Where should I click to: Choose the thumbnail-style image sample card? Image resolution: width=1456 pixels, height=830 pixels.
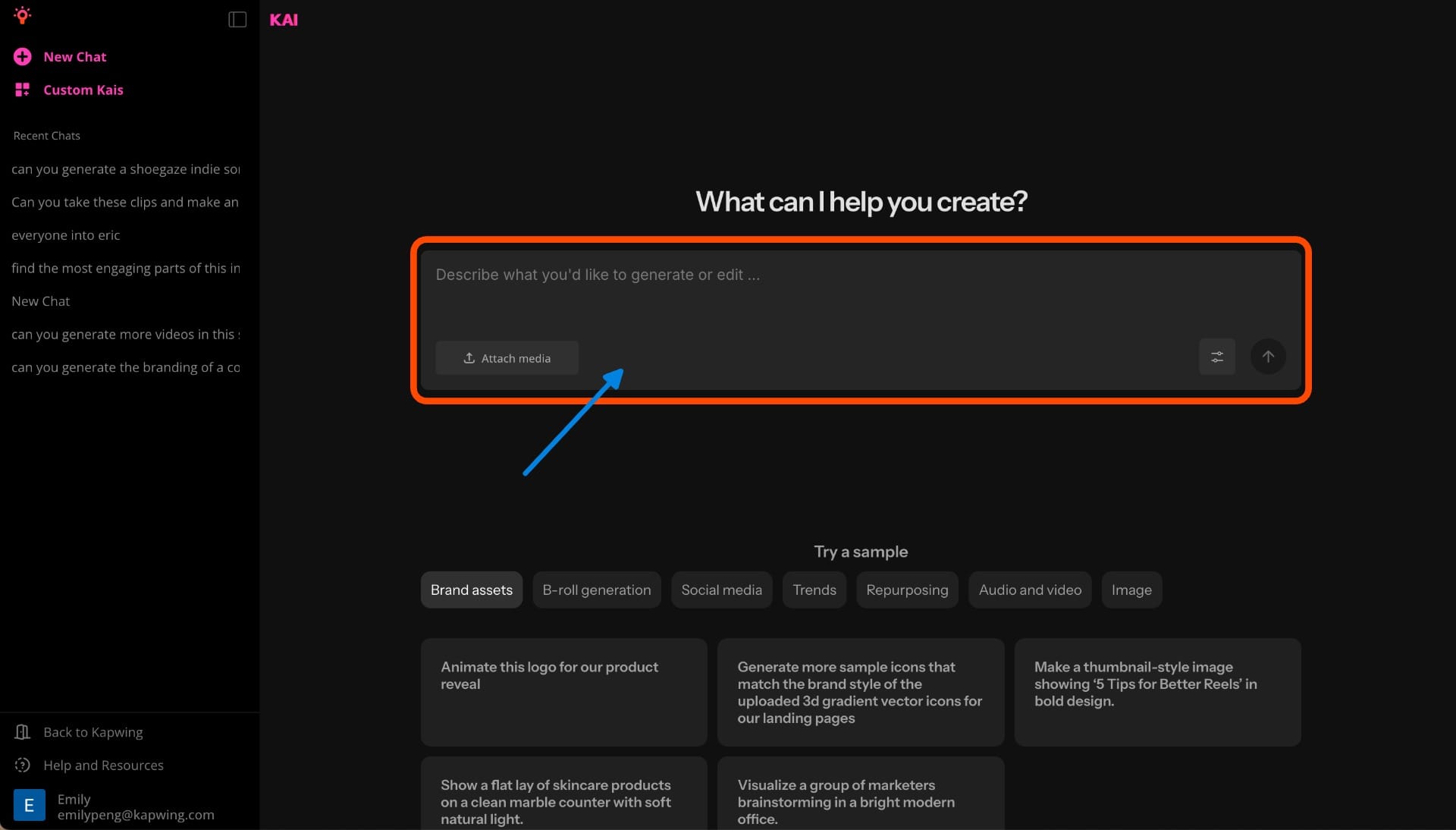(1156, 691)
